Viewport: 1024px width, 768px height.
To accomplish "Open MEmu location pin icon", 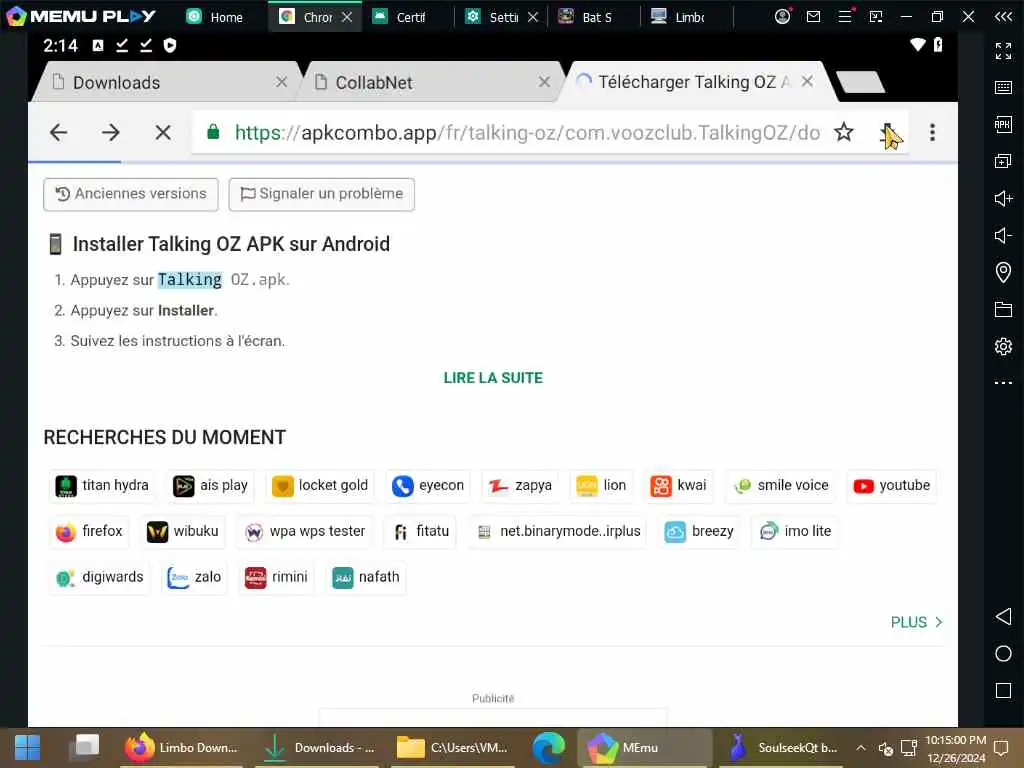I will [x=1003, y=272].
